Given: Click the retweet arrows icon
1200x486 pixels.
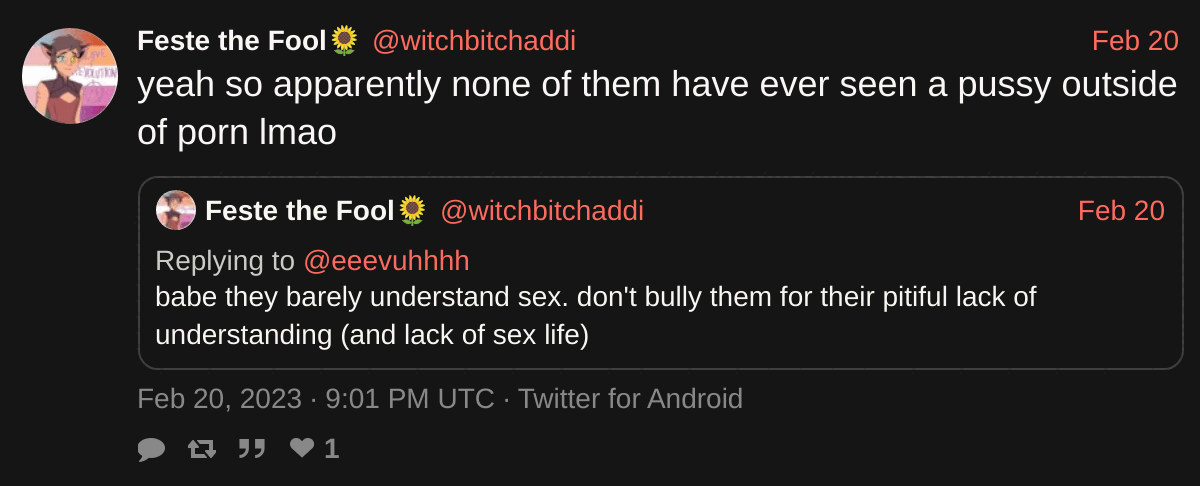Looking at the screenshot, I should point(202,450).
